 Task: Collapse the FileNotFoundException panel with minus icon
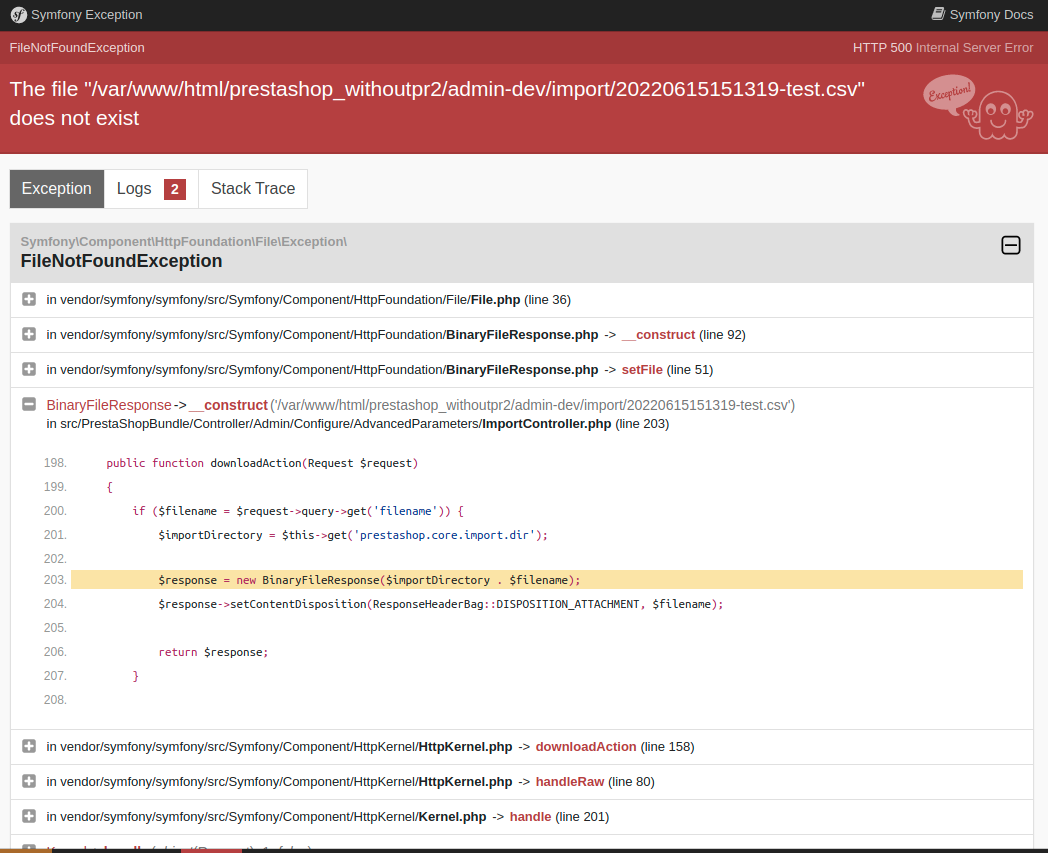coord(1010,245)
